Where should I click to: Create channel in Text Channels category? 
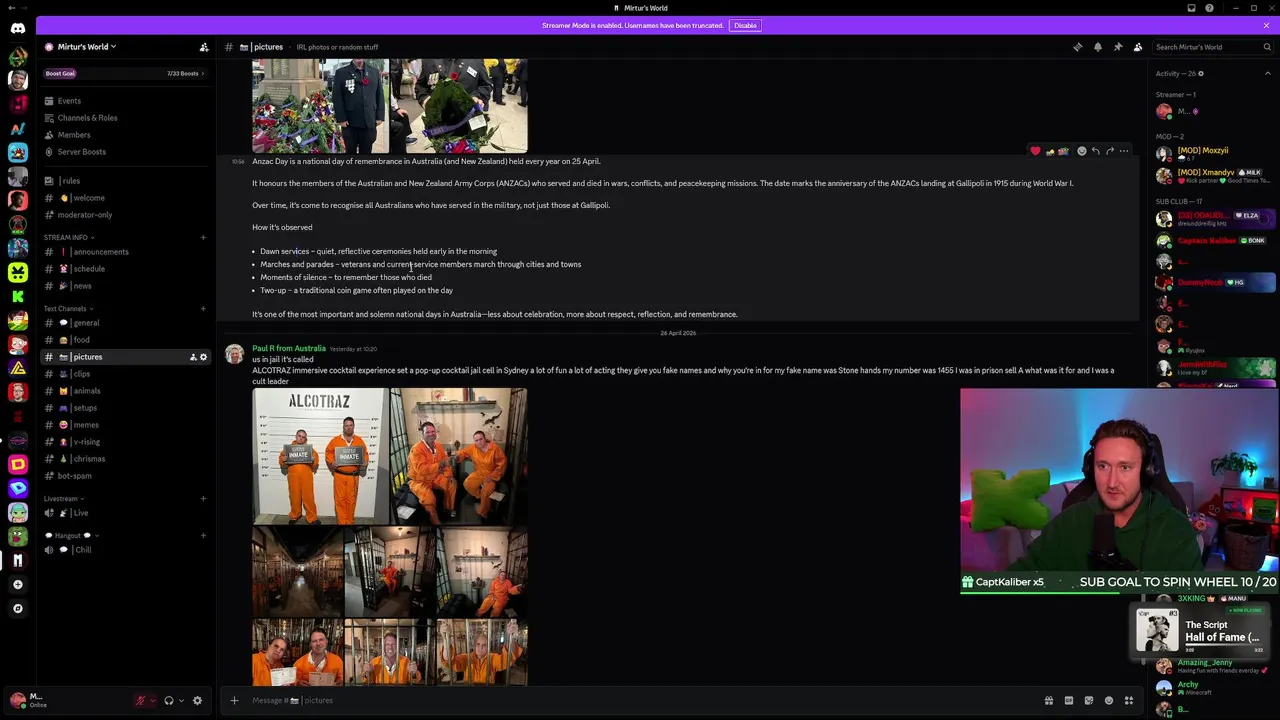[203, 308]
